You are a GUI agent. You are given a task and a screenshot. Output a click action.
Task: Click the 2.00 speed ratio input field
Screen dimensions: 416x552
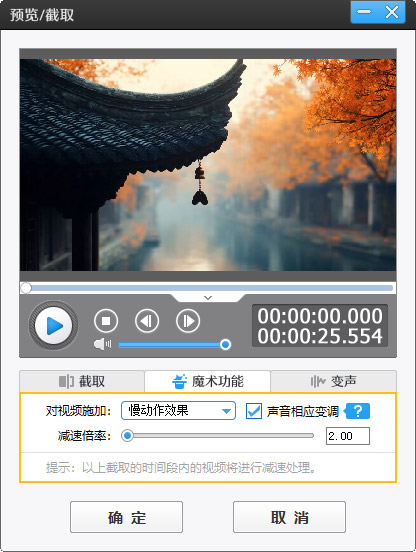point(348,436)
